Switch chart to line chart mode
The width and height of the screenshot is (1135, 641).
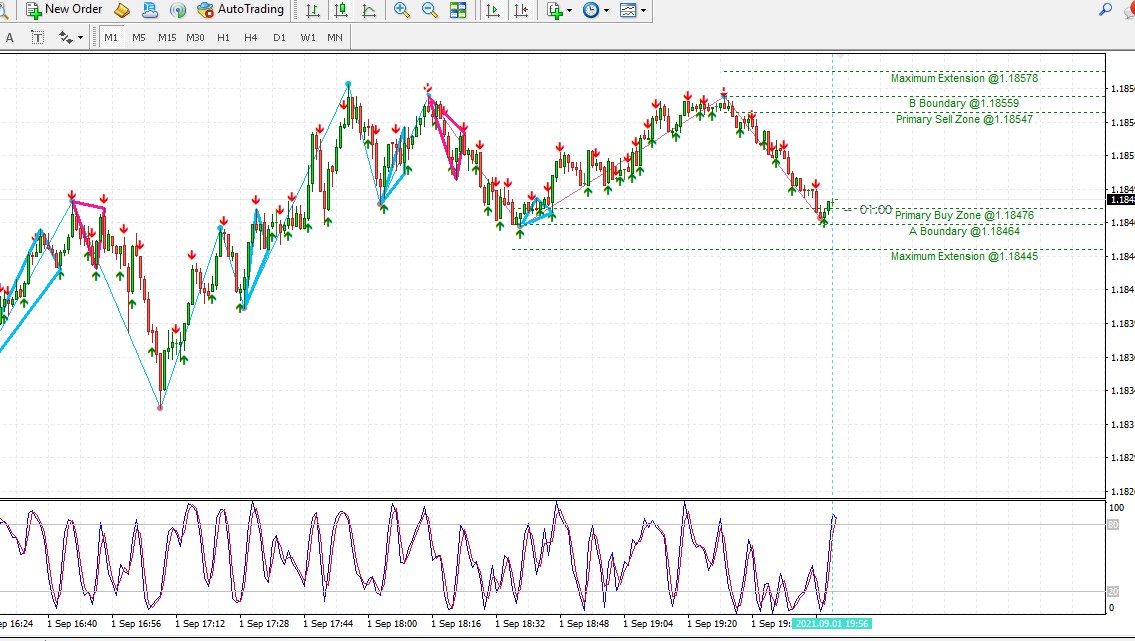pyautogui.click(x=369, y=10)
